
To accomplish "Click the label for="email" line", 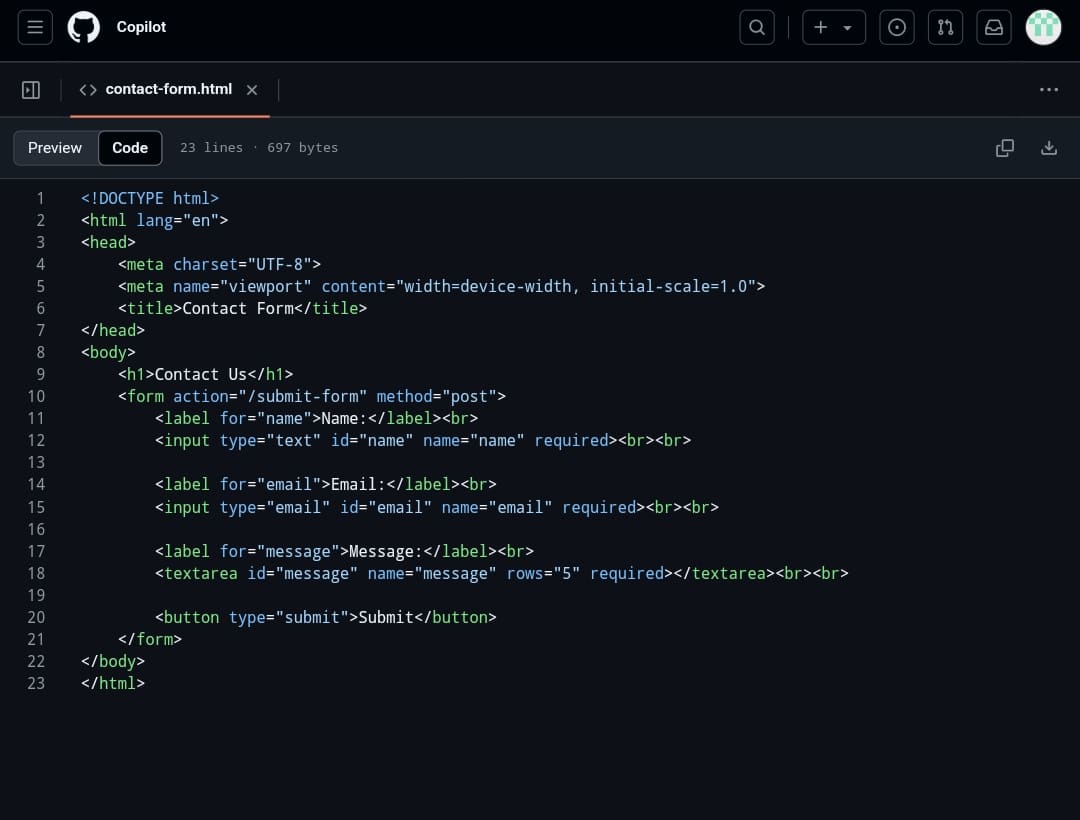I will pos(326,485).
